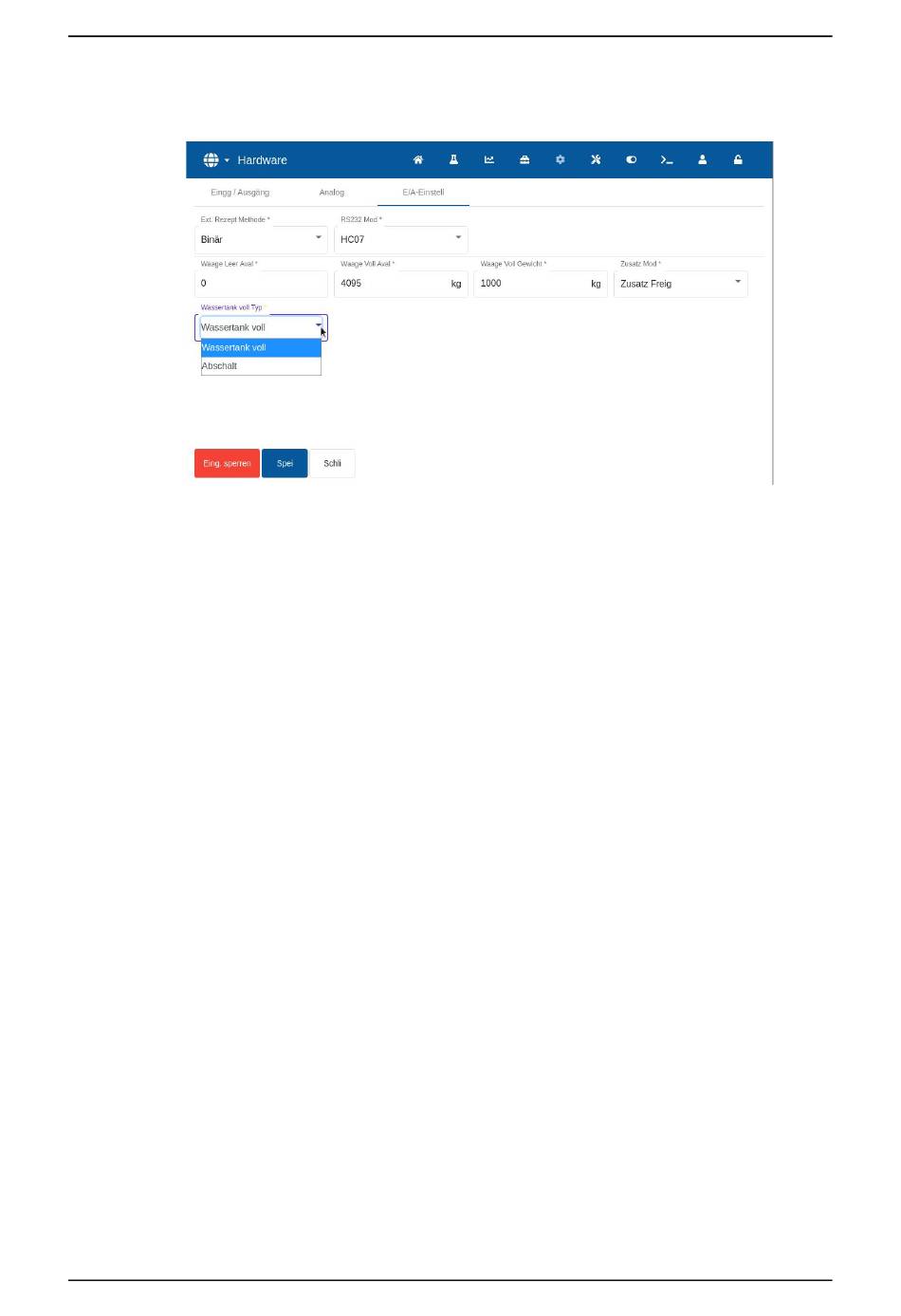Open the Zusatz Mod dropdown
901x1316 pixels.
coord(681,284)
